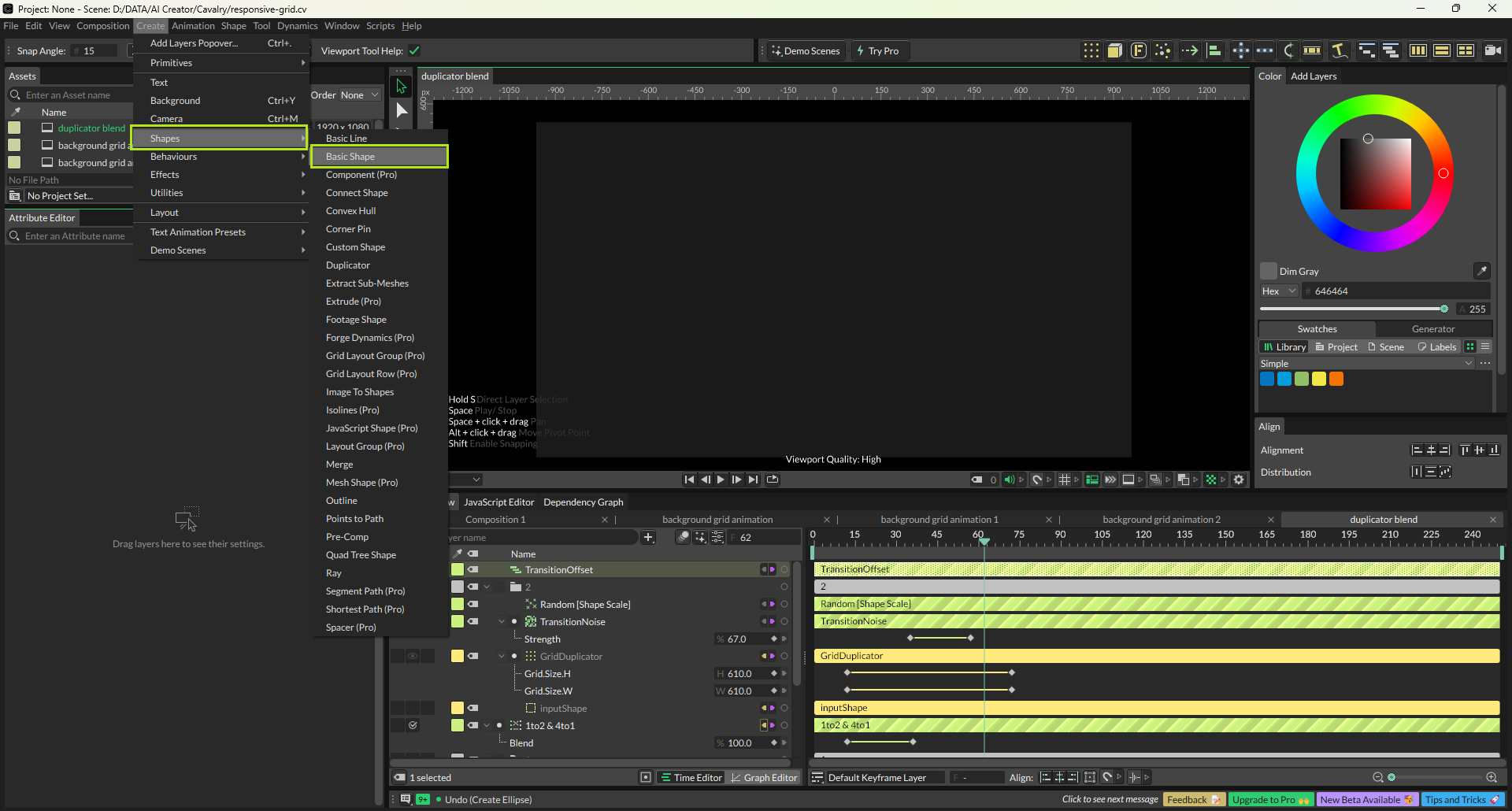1512x811 pixels.
Task: Click the loop playback icon
Action: [x=773, y=480]
